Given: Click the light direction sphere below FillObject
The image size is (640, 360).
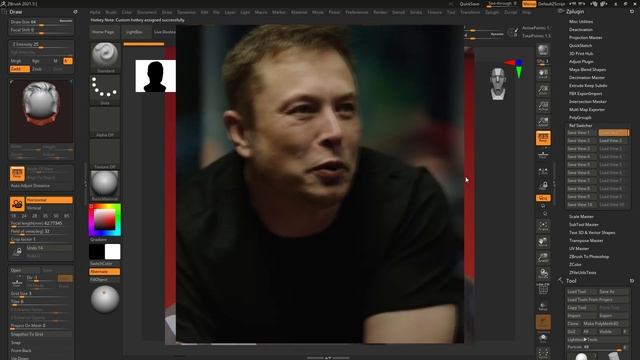Looking at the screenshot, I should (x=105, y=299).
